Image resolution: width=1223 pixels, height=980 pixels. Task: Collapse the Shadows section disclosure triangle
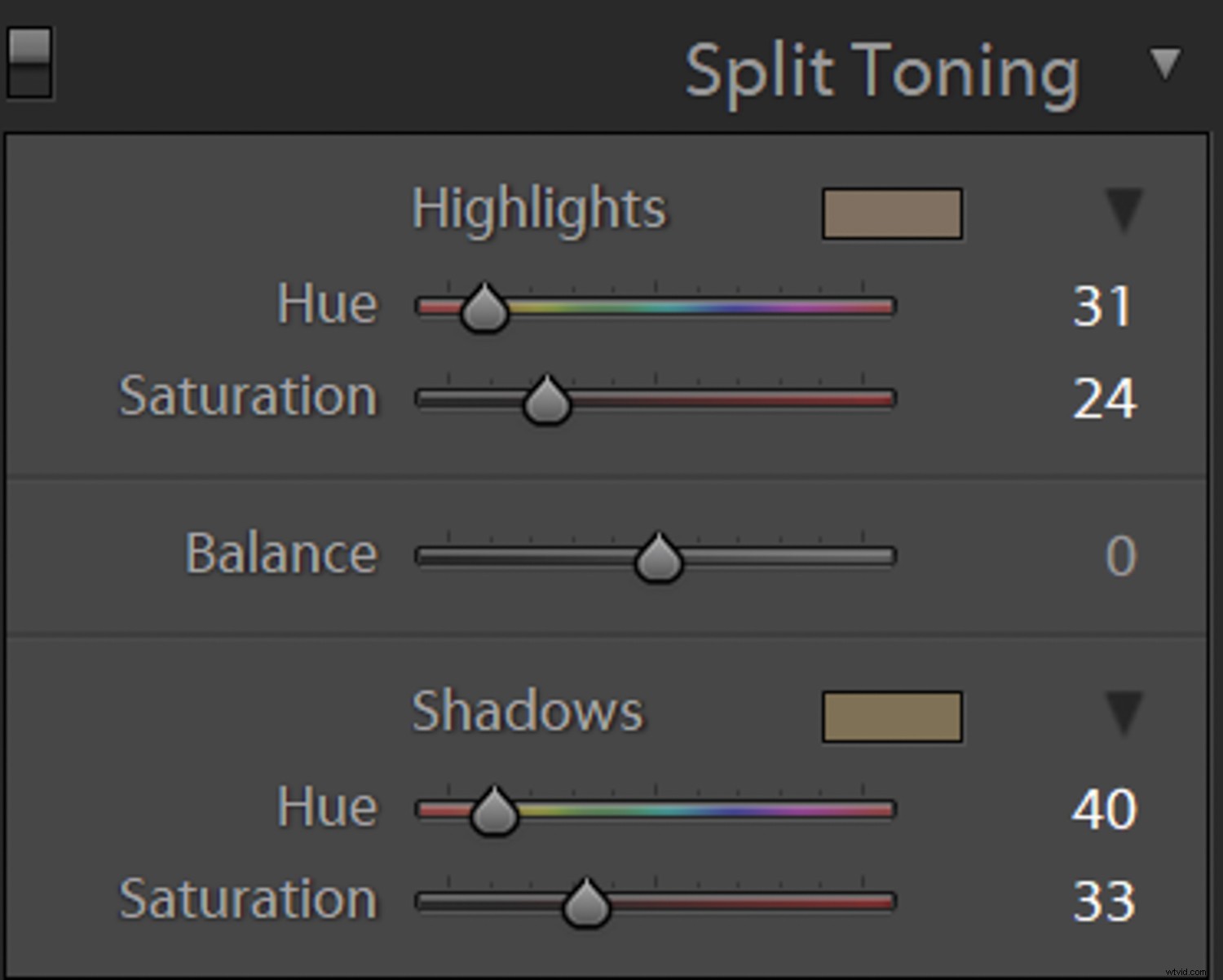coord(1124,713)
